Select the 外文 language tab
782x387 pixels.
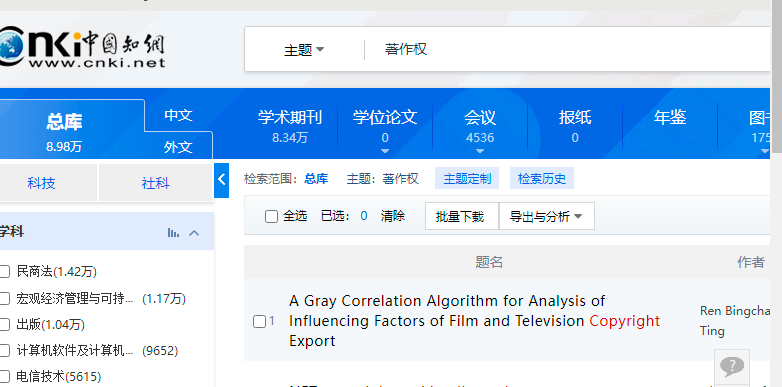[x=179, y=147]
